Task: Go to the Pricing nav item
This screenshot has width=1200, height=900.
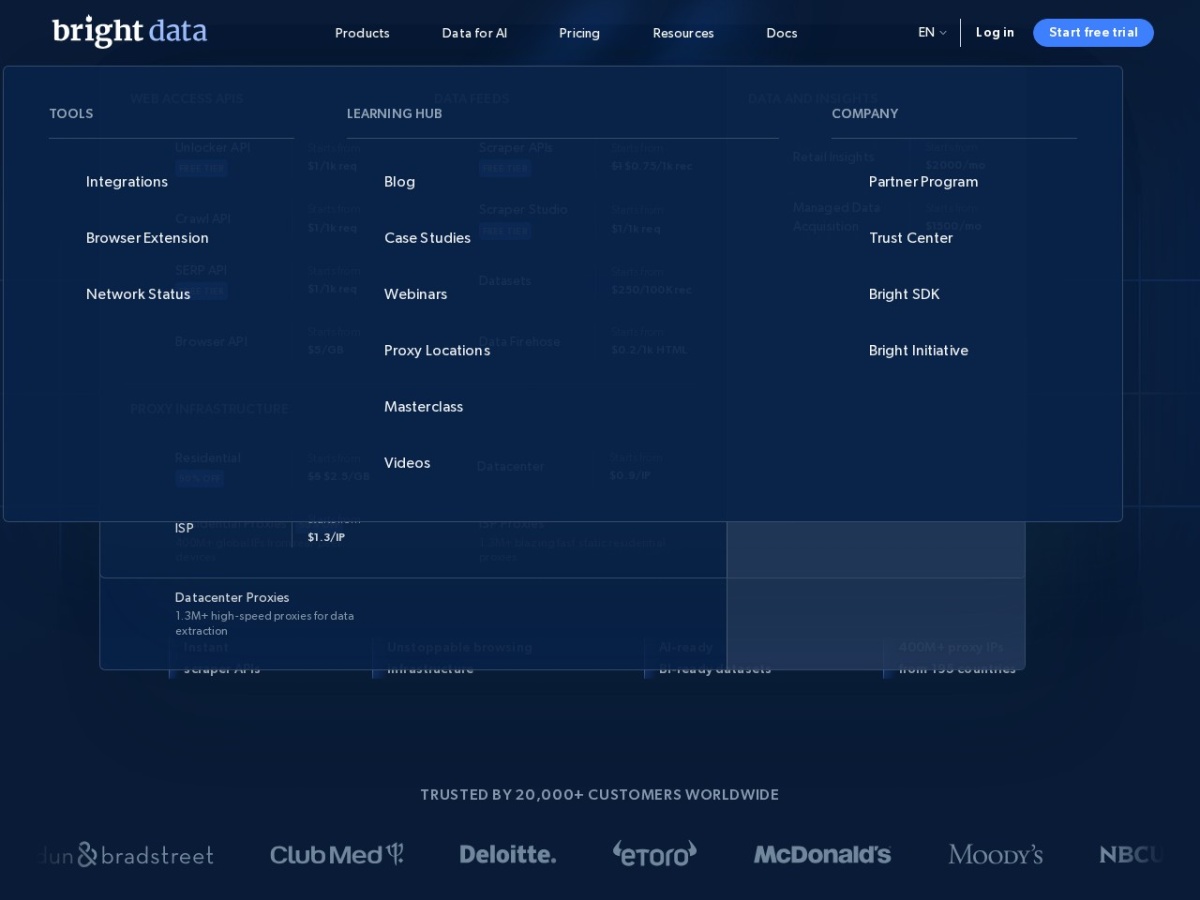Action: pos(579,33)
